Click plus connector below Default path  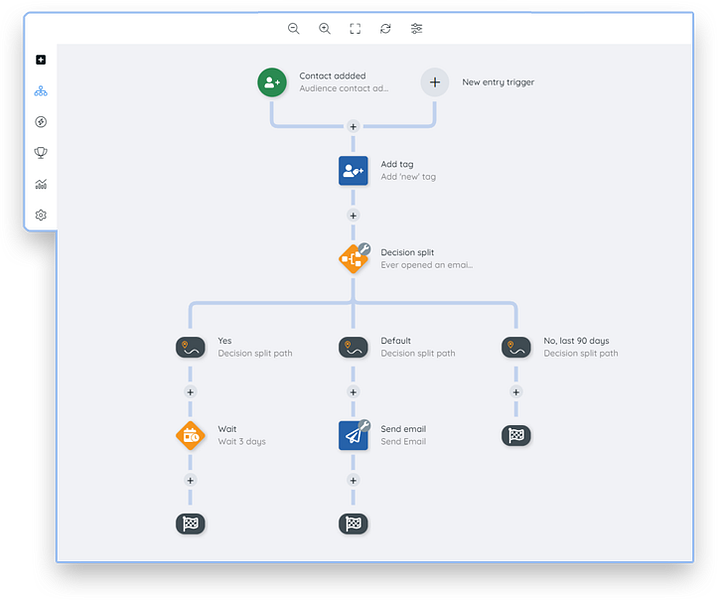pos(353,392)
